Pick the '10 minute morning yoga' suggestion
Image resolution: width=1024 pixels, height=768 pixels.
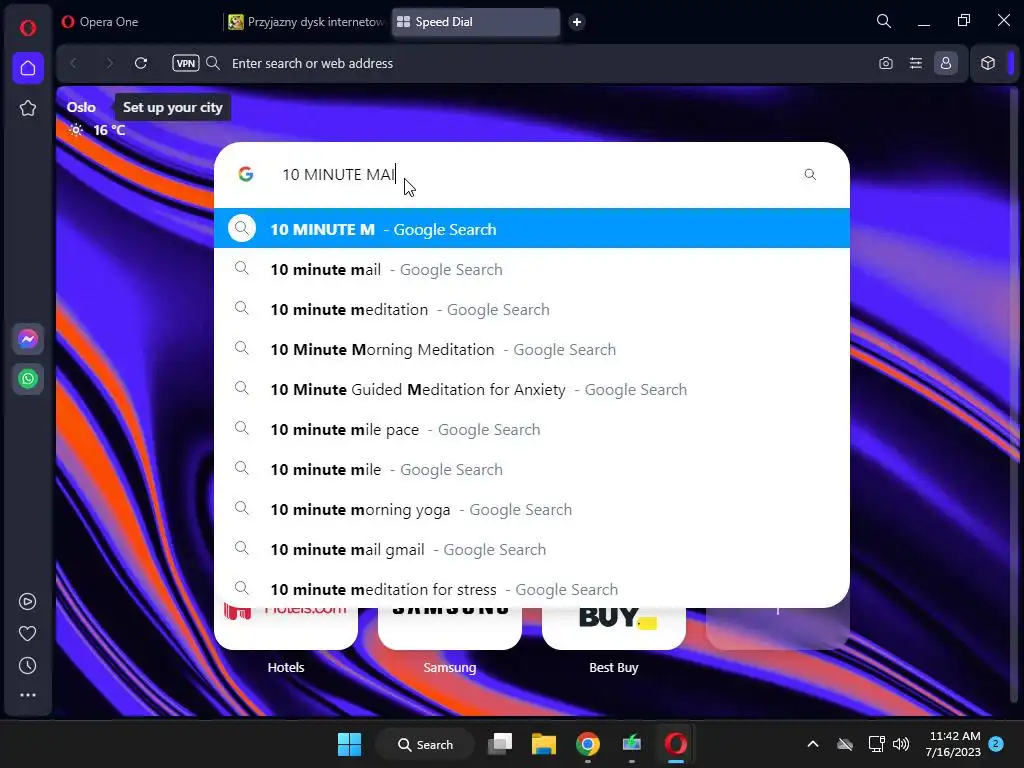(x=532, y=509)
